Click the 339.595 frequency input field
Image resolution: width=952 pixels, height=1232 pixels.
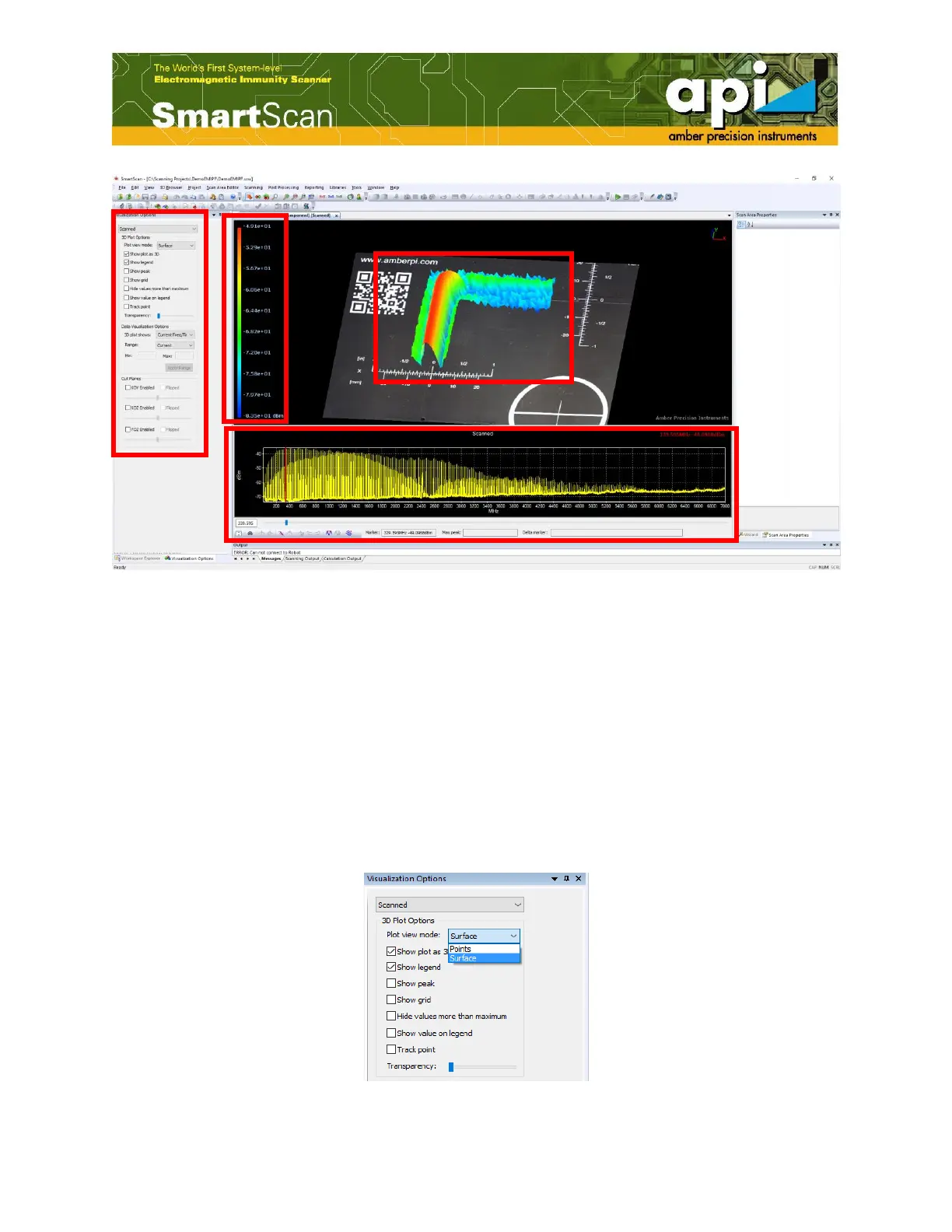click(x=247, y=523)
